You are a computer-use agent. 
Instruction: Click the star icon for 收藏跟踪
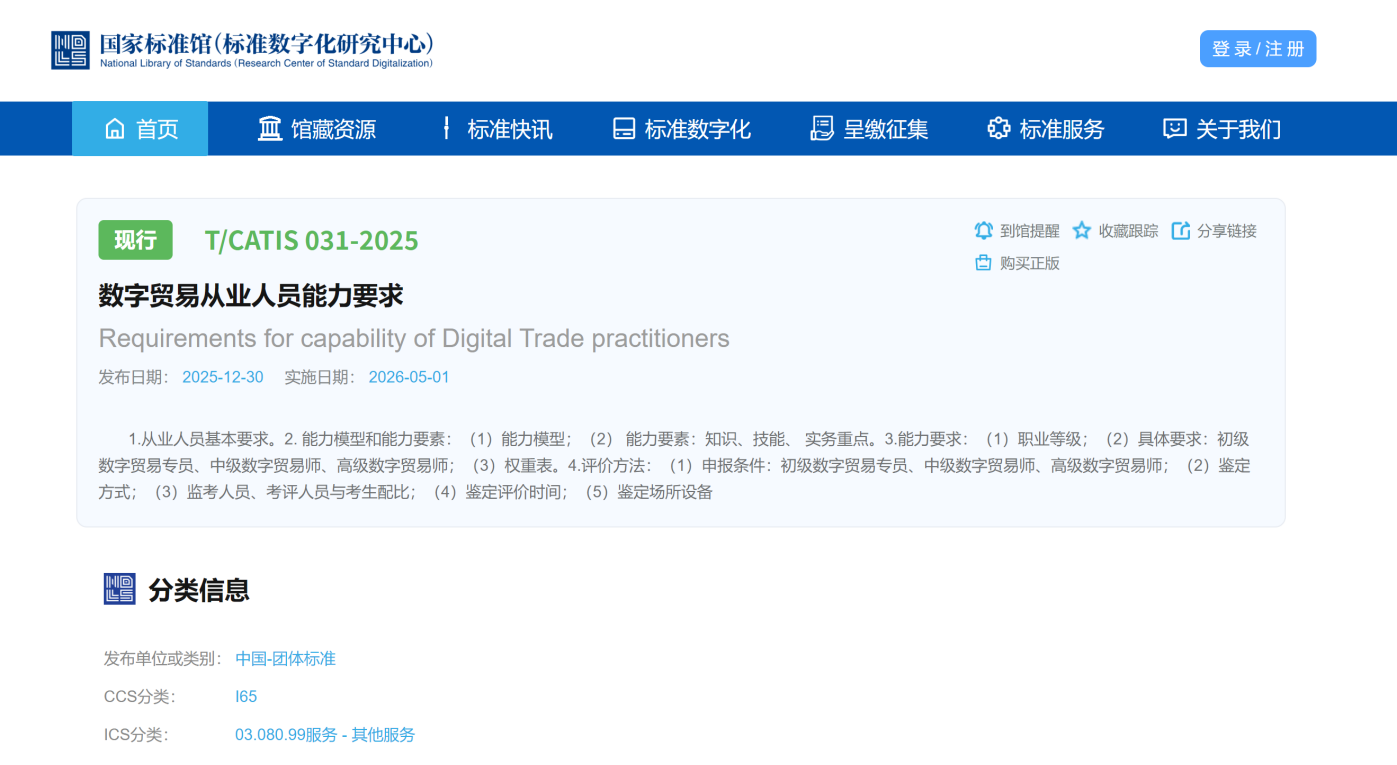(1082, 231)
